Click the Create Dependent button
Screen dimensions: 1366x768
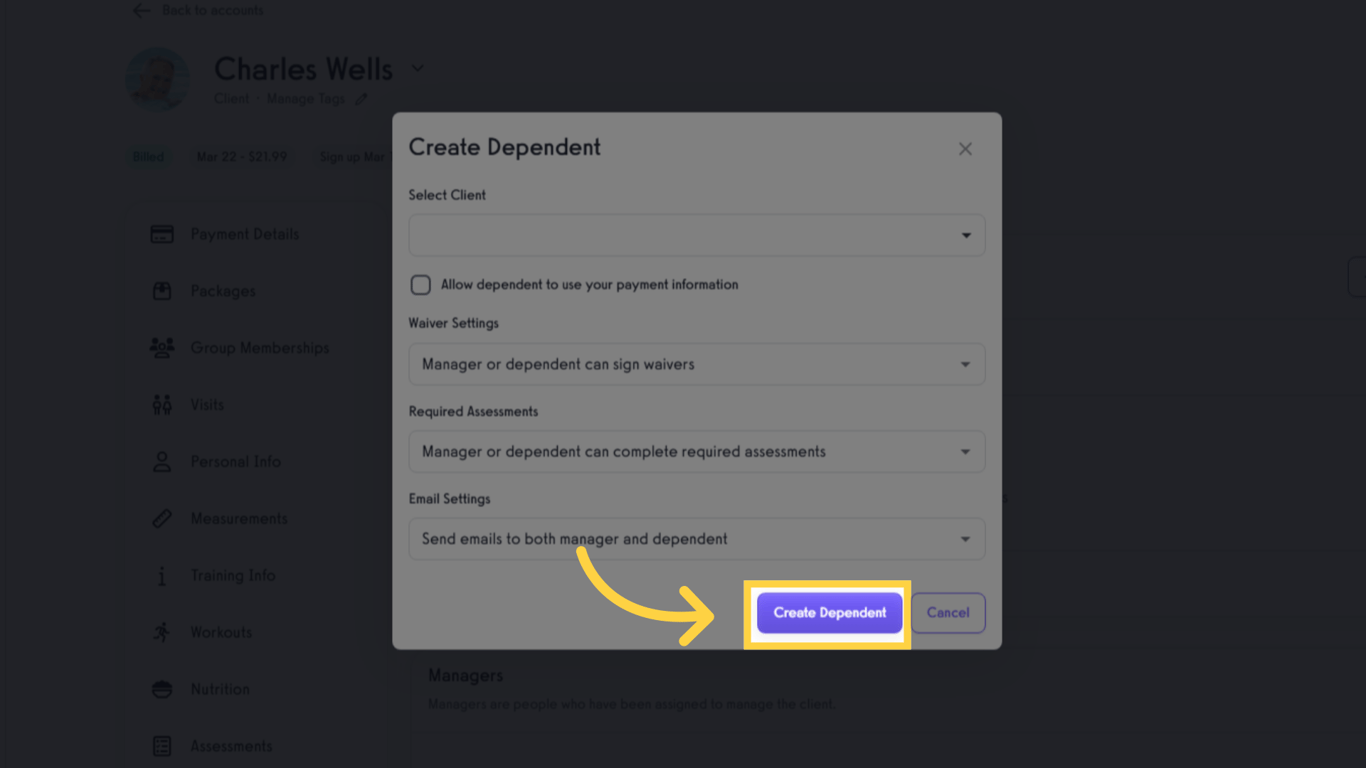tap(828, 612)
